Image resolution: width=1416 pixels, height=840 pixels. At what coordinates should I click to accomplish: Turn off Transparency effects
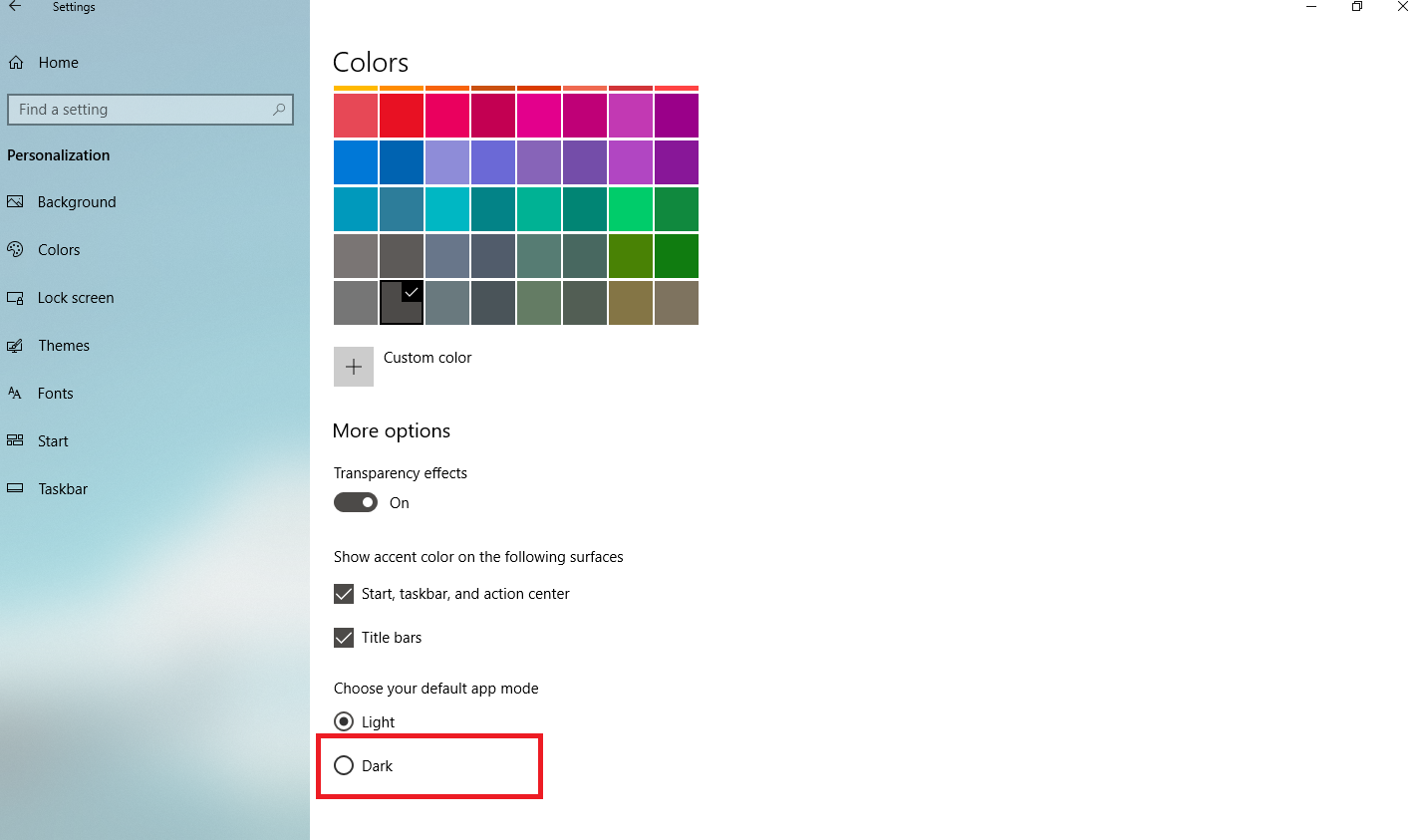(x=355, y=502)
